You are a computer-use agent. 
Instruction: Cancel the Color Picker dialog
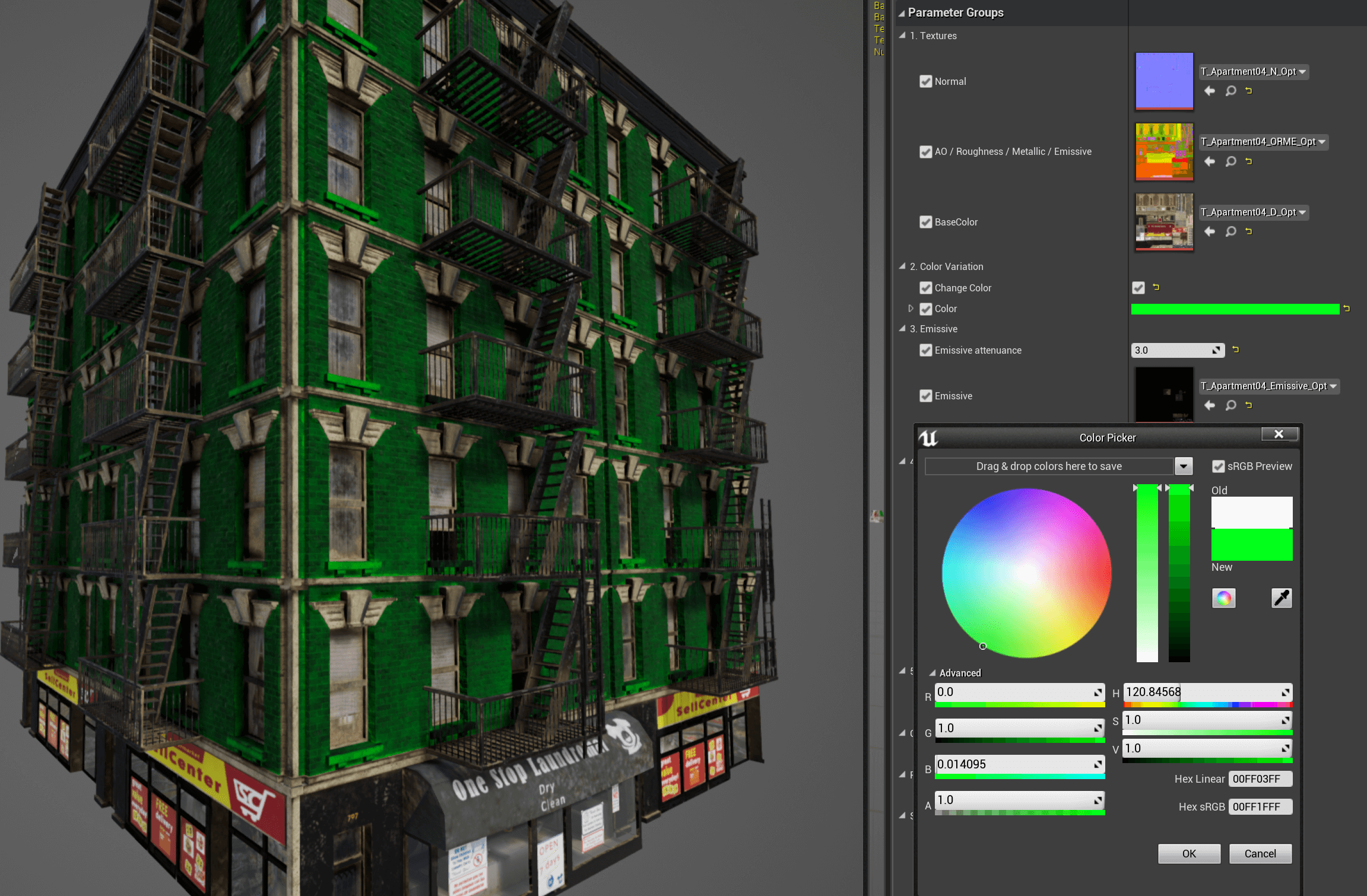1260,853
